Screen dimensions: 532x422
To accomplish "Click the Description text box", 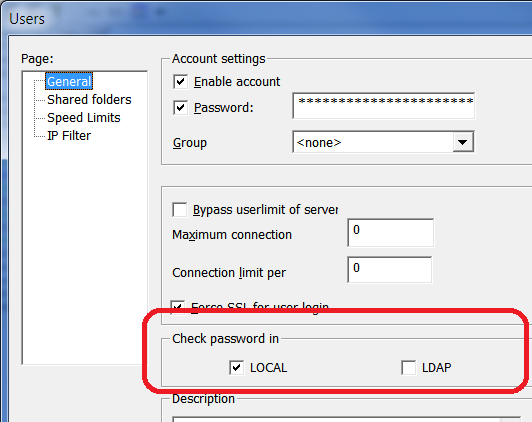I will coord(346,419).
